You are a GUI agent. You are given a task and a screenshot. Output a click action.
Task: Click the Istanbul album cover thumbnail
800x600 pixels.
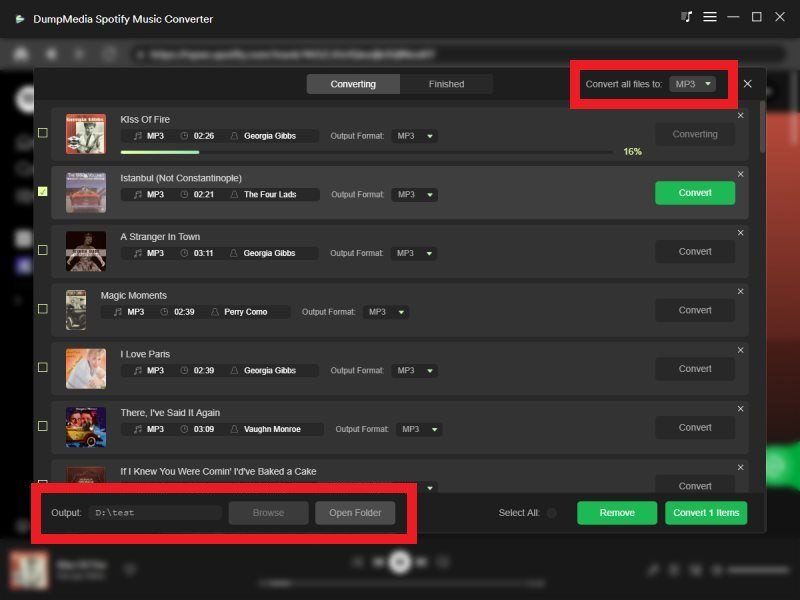[x=86, y=192]
